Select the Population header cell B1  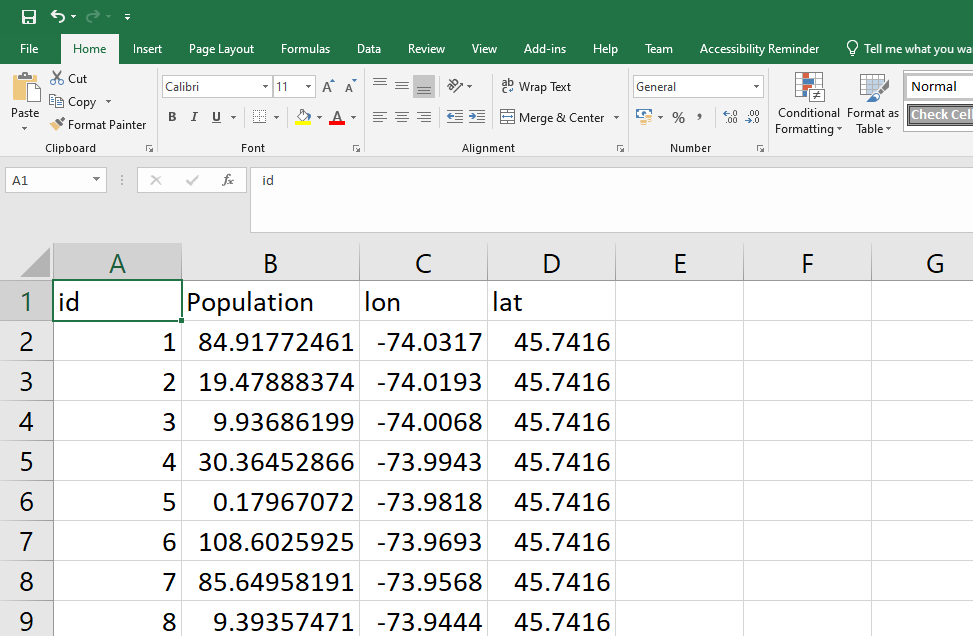tap(270, 302)
